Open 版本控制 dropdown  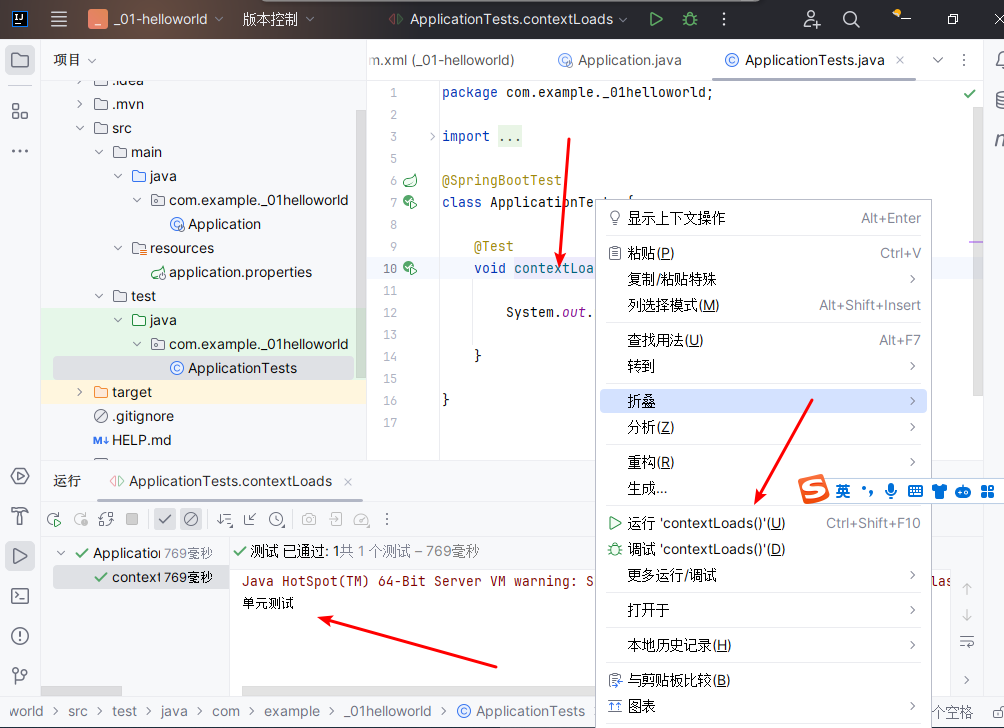278,19
